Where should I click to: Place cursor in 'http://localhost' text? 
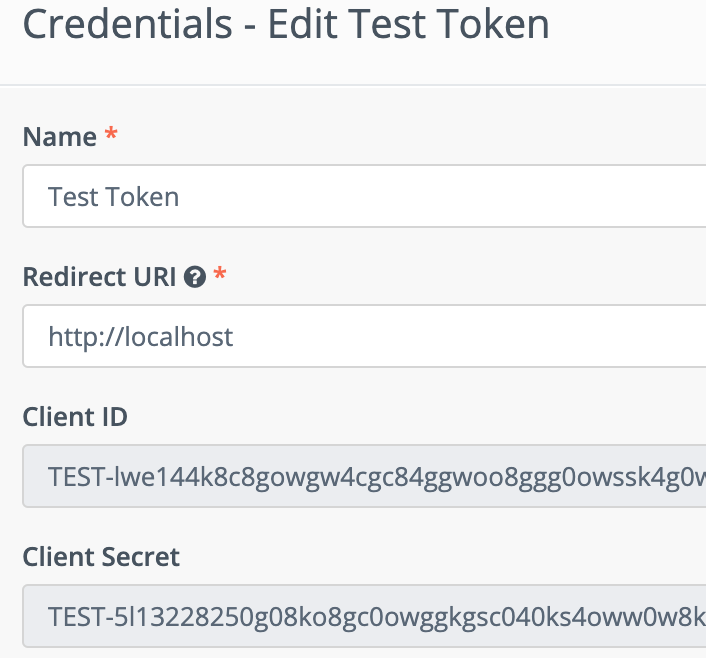(140, 337)
